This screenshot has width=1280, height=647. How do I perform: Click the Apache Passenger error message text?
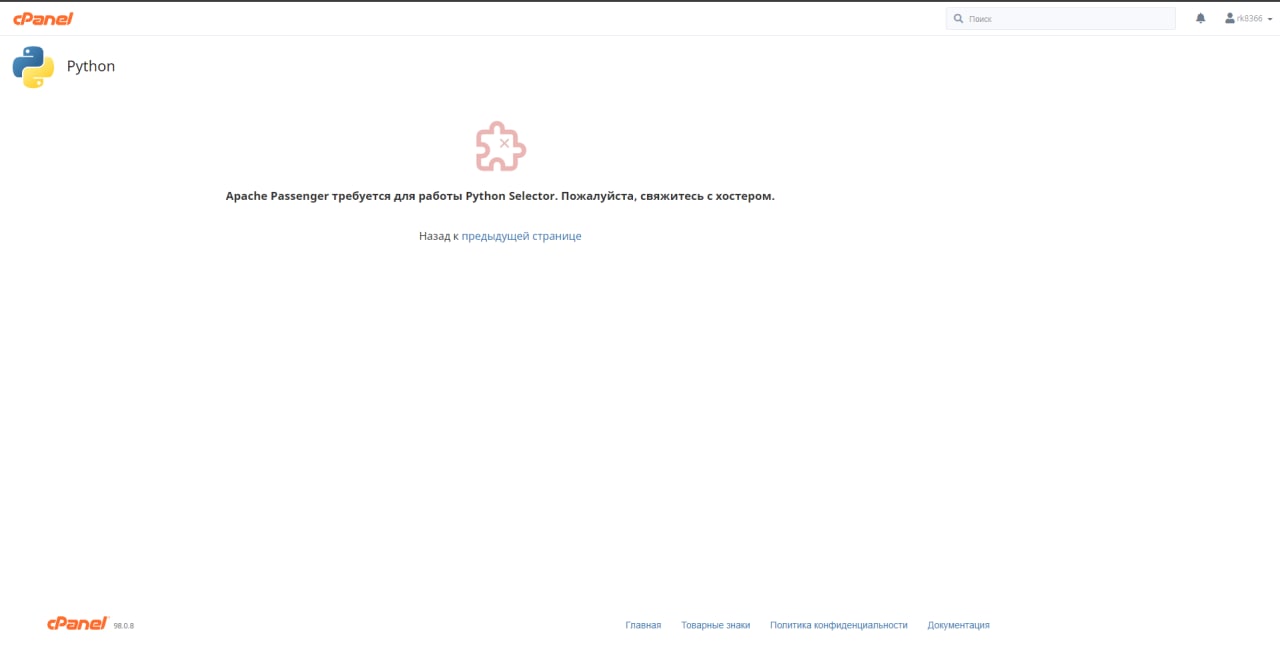pyautogui.click(x=500, y=196)
